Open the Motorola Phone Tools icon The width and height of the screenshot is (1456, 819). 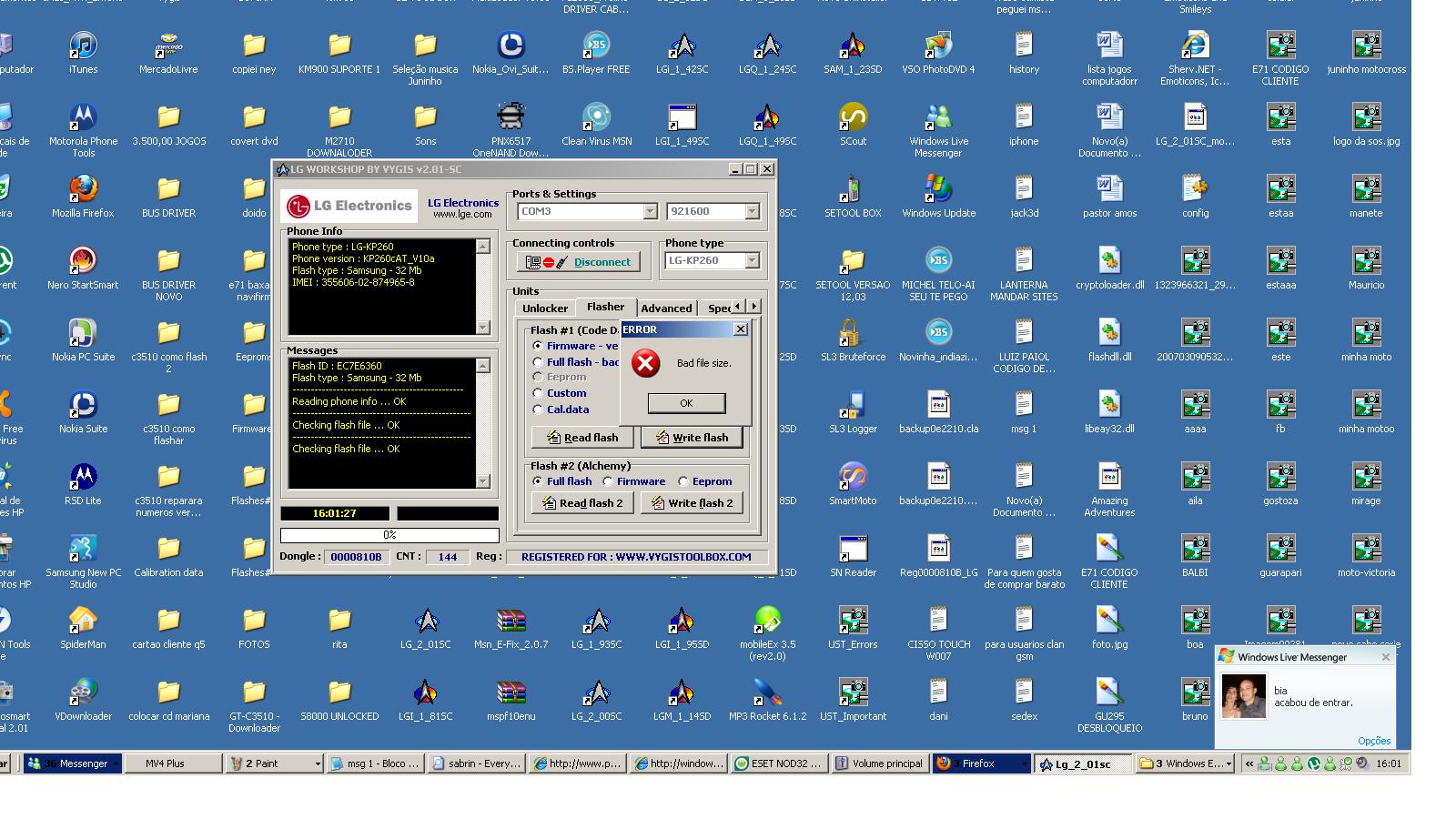pos(83,130)
